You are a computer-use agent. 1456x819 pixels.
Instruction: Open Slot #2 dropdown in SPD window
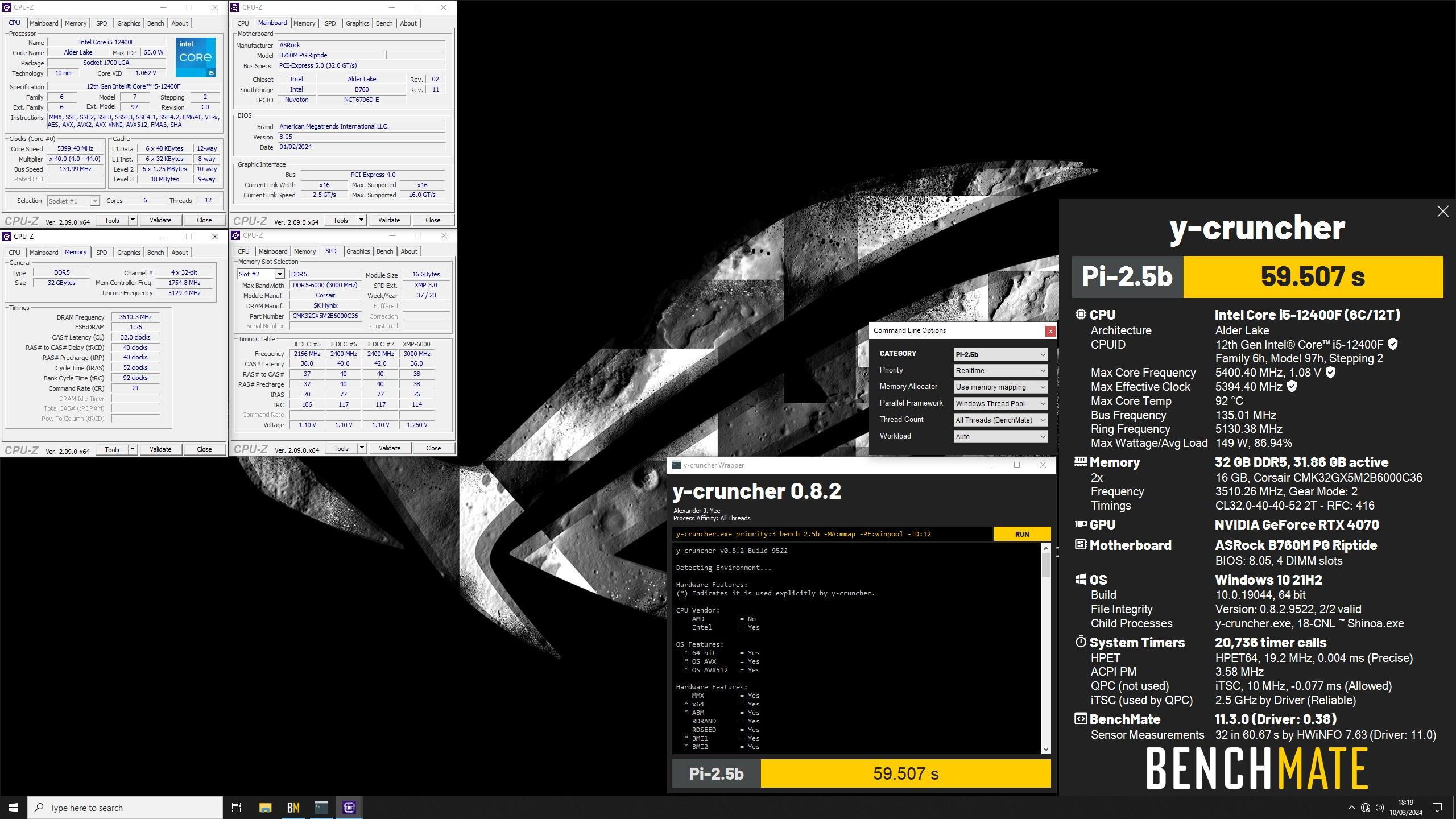tap(260, 274)
